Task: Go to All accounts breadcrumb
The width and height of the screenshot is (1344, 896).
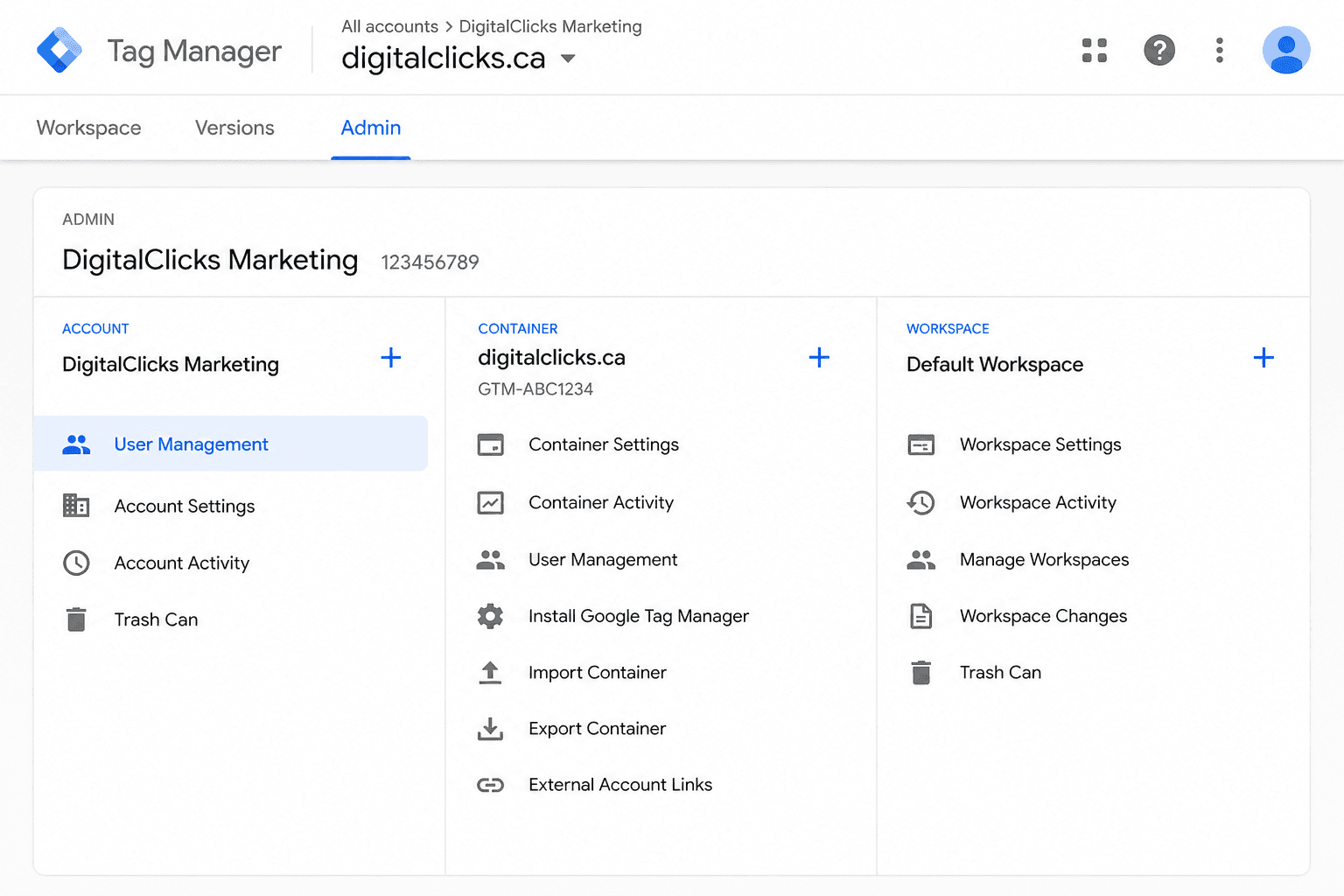Action: [389, 26]
